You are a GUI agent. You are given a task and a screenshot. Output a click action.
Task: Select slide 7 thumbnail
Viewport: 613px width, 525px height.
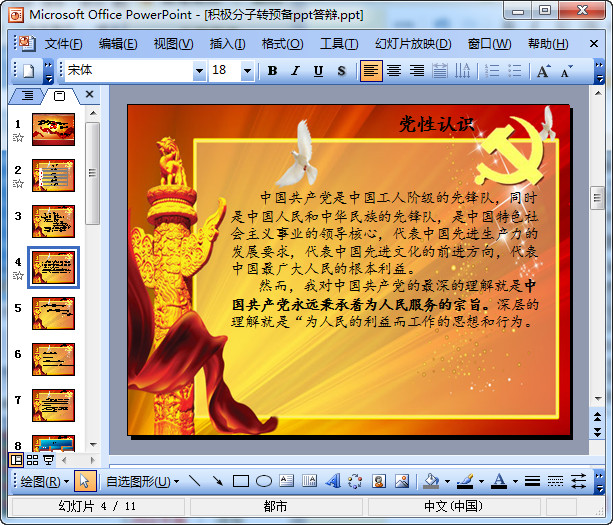tap(54, 405)
